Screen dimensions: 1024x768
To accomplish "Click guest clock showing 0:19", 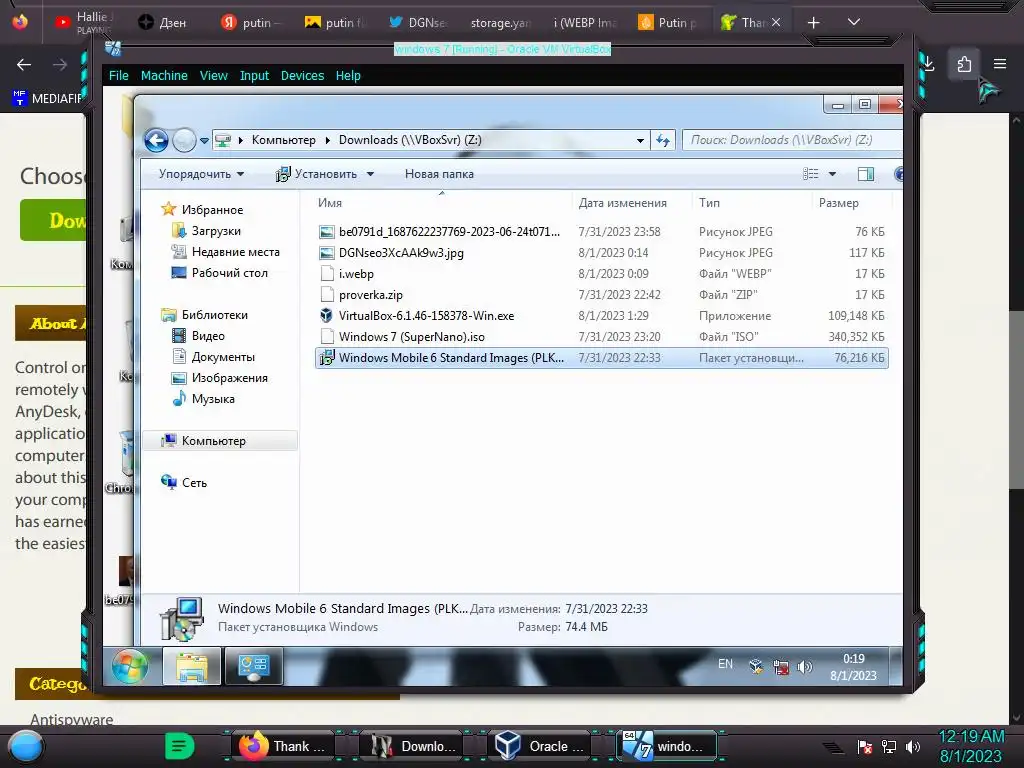I will (x=853, y=667).
